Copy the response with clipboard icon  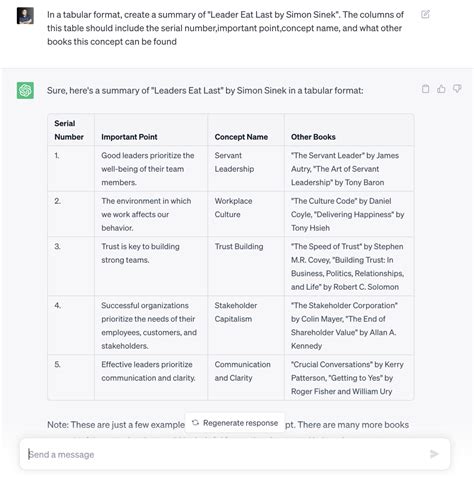pyautogui.click(x=425, y=89)
